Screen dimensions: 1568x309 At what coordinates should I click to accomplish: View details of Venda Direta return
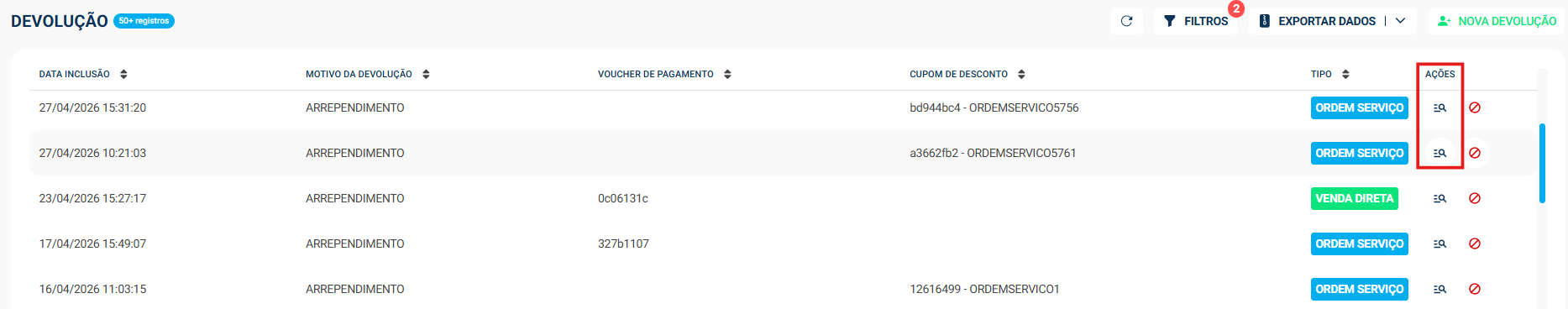coord(1440,198)
